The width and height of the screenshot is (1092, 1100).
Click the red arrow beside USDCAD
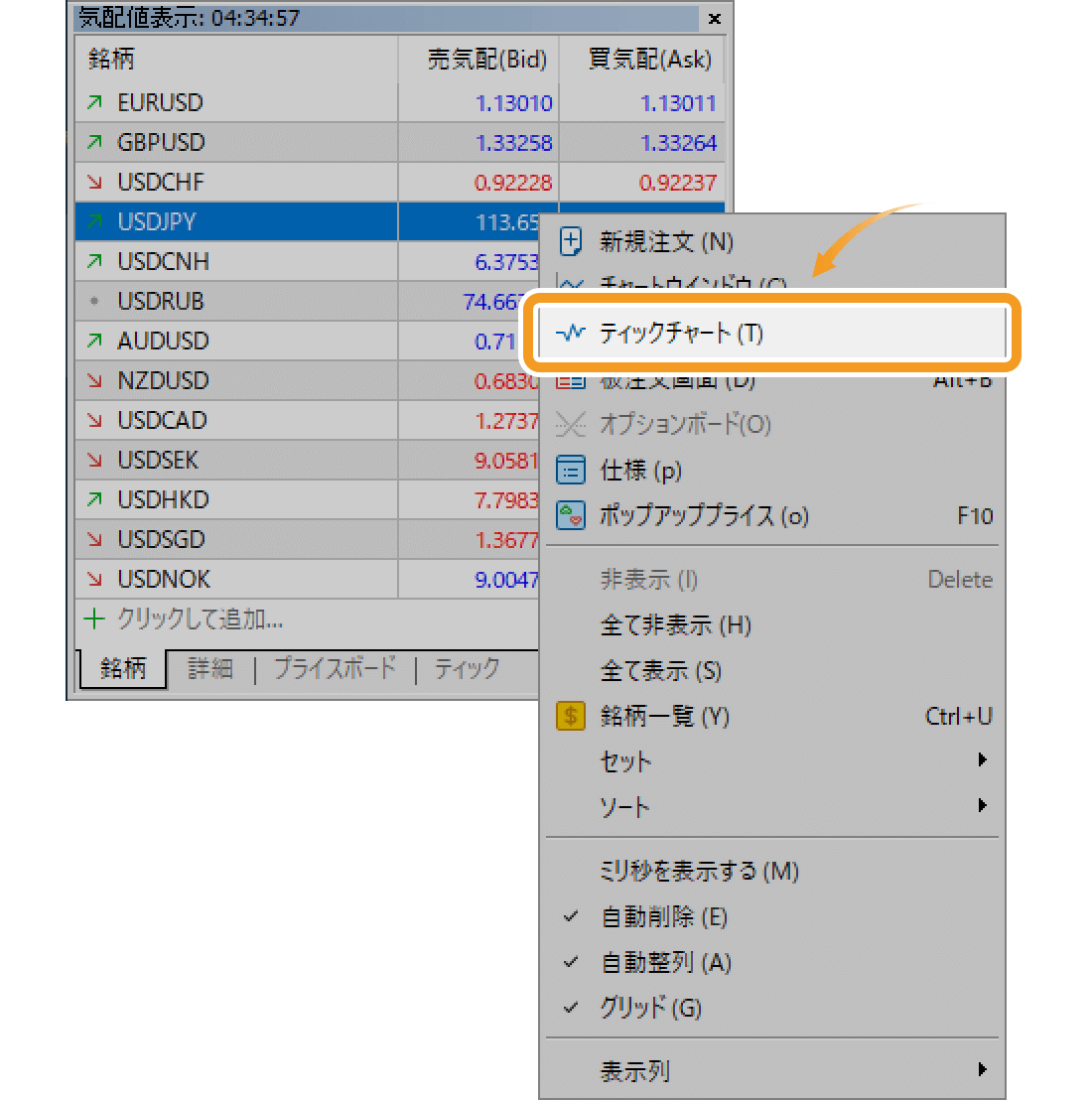click(x=94, y=420)
